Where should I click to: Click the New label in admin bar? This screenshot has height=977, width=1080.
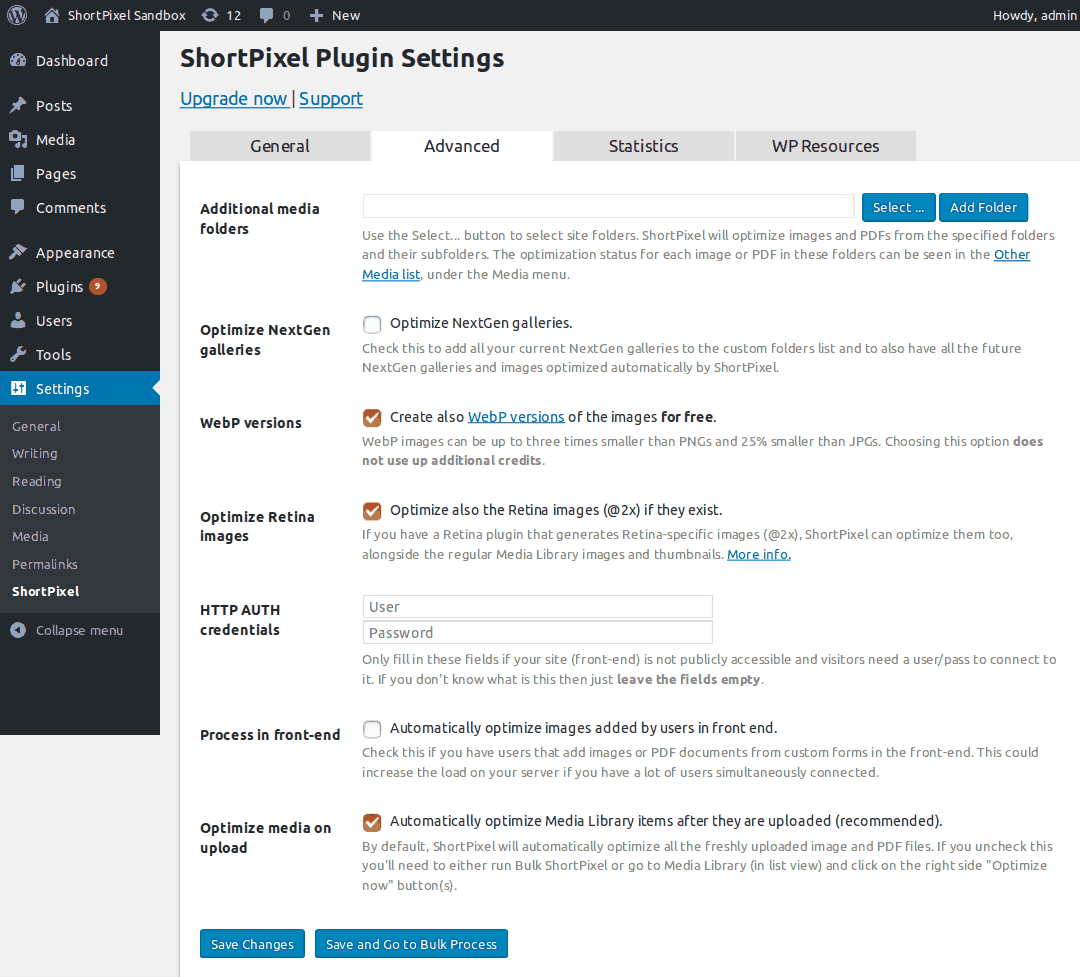(346, 15)
